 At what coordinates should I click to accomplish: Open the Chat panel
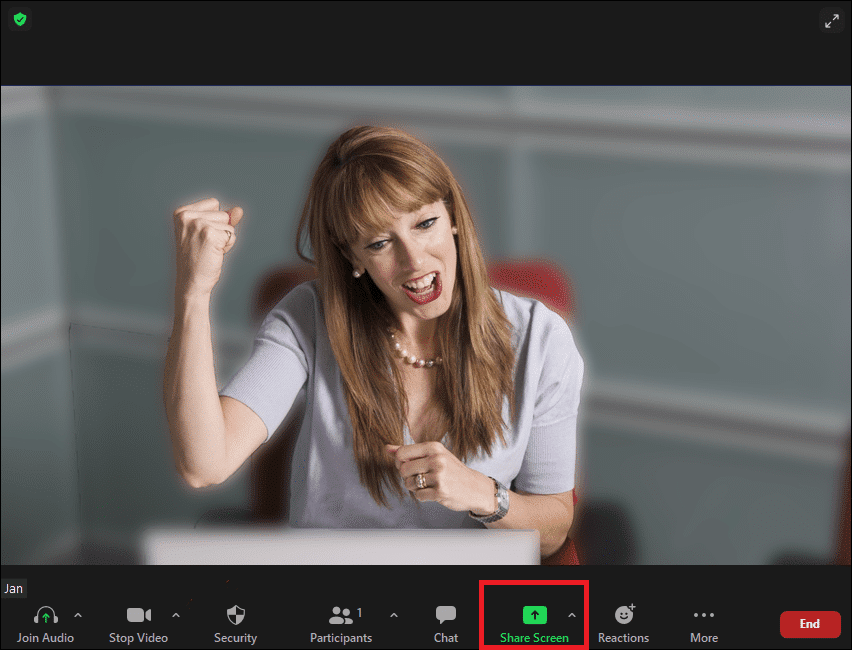(446, 624)
